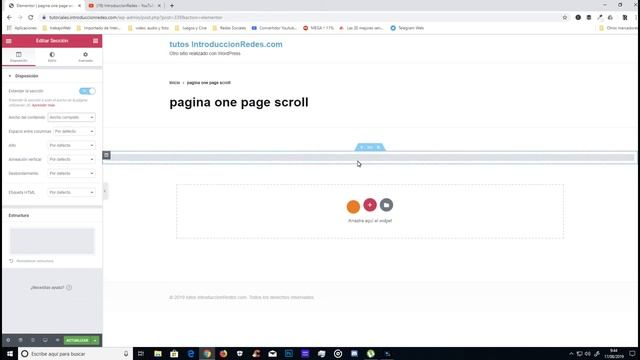This screenshot has width=640, height=360.
Task: Go back in browser history
Action: pos(9,18)
